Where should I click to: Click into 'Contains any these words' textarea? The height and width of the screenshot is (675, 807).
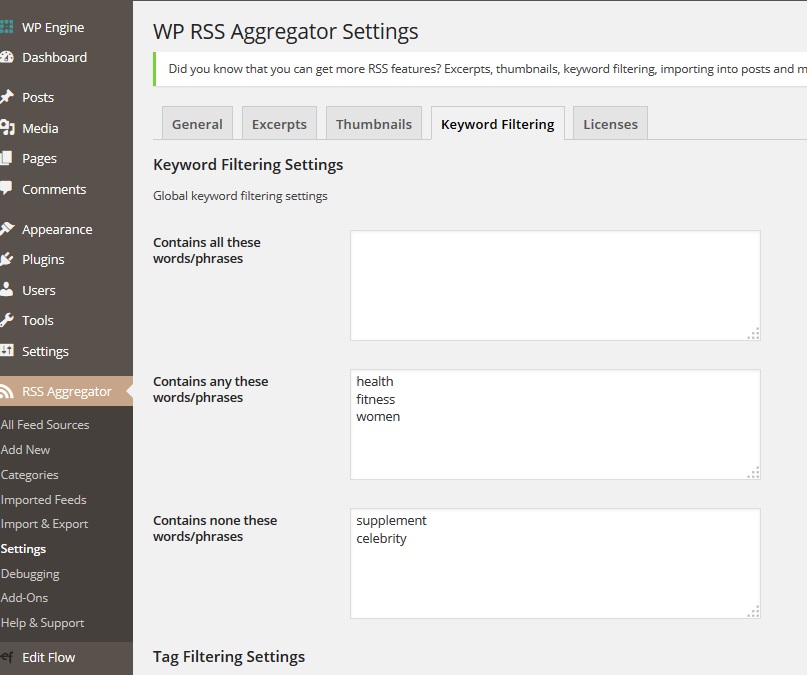click(x=555, y=424)
